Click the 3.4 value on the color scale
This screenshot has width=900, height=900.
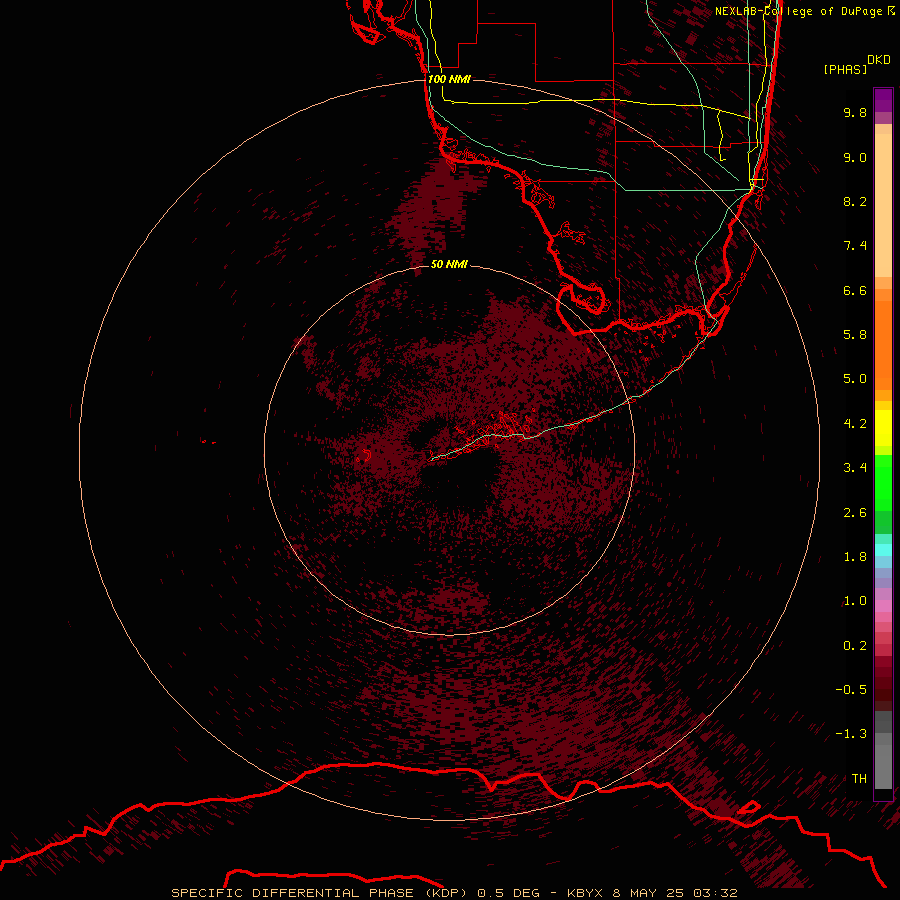click(855, 468)
